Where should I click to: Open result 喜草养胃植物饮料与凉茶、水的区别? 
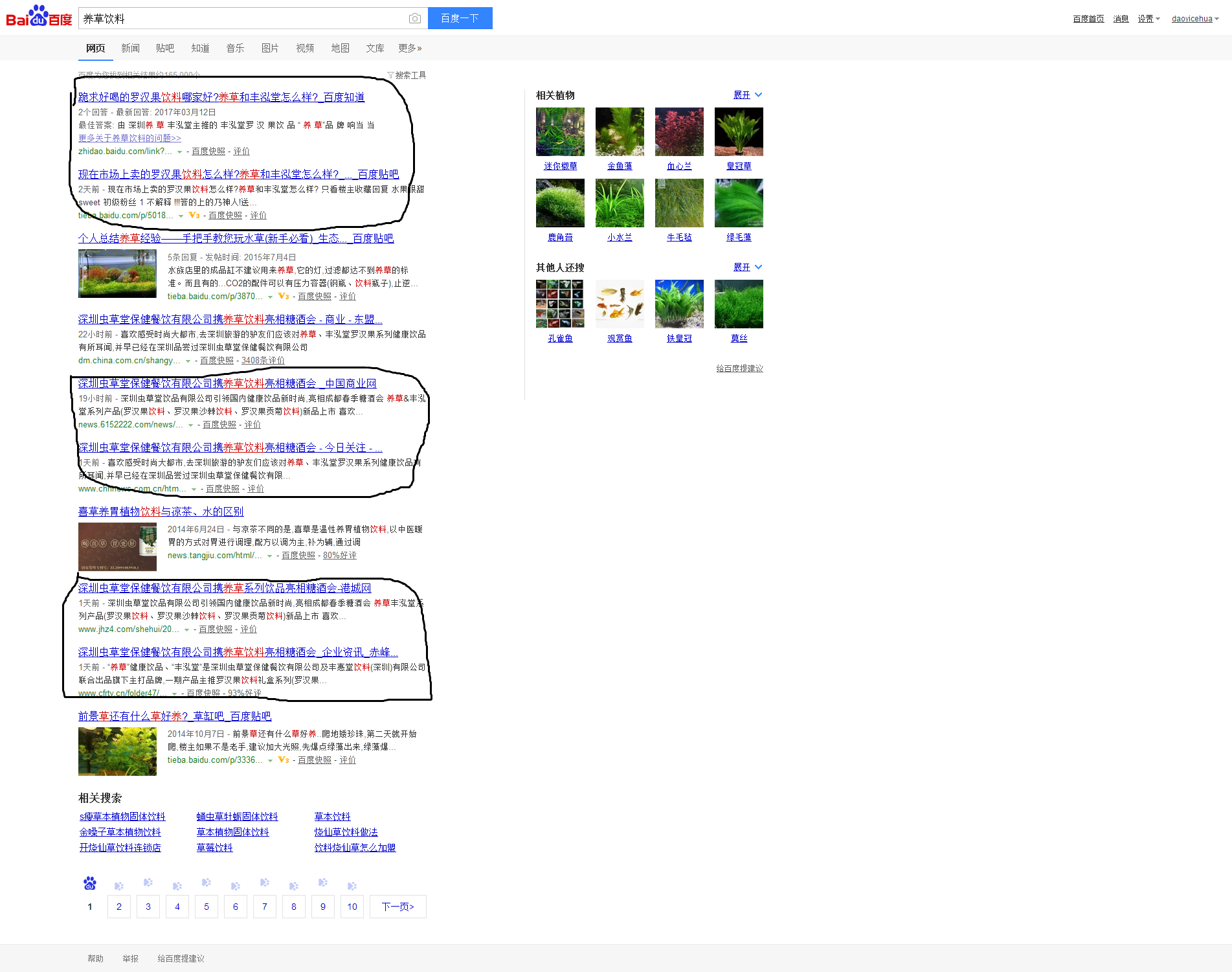[161, 512]
